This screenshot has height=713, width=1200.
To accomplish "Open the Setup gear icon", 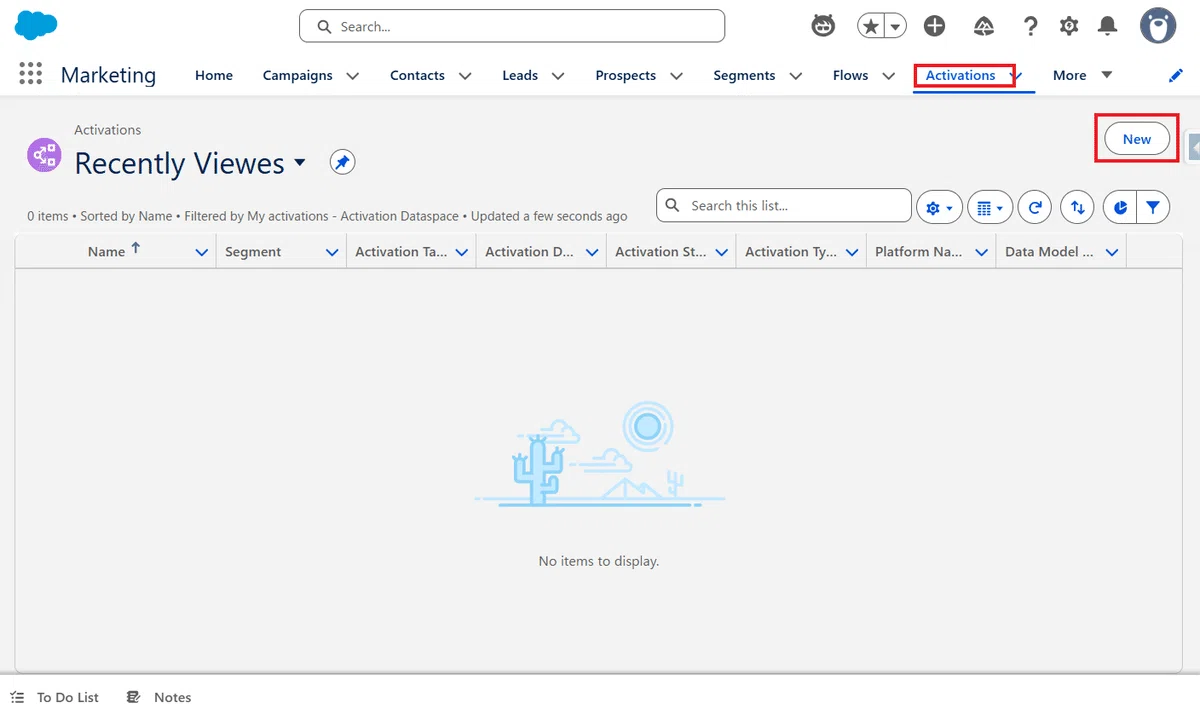I will (1069, 27).
